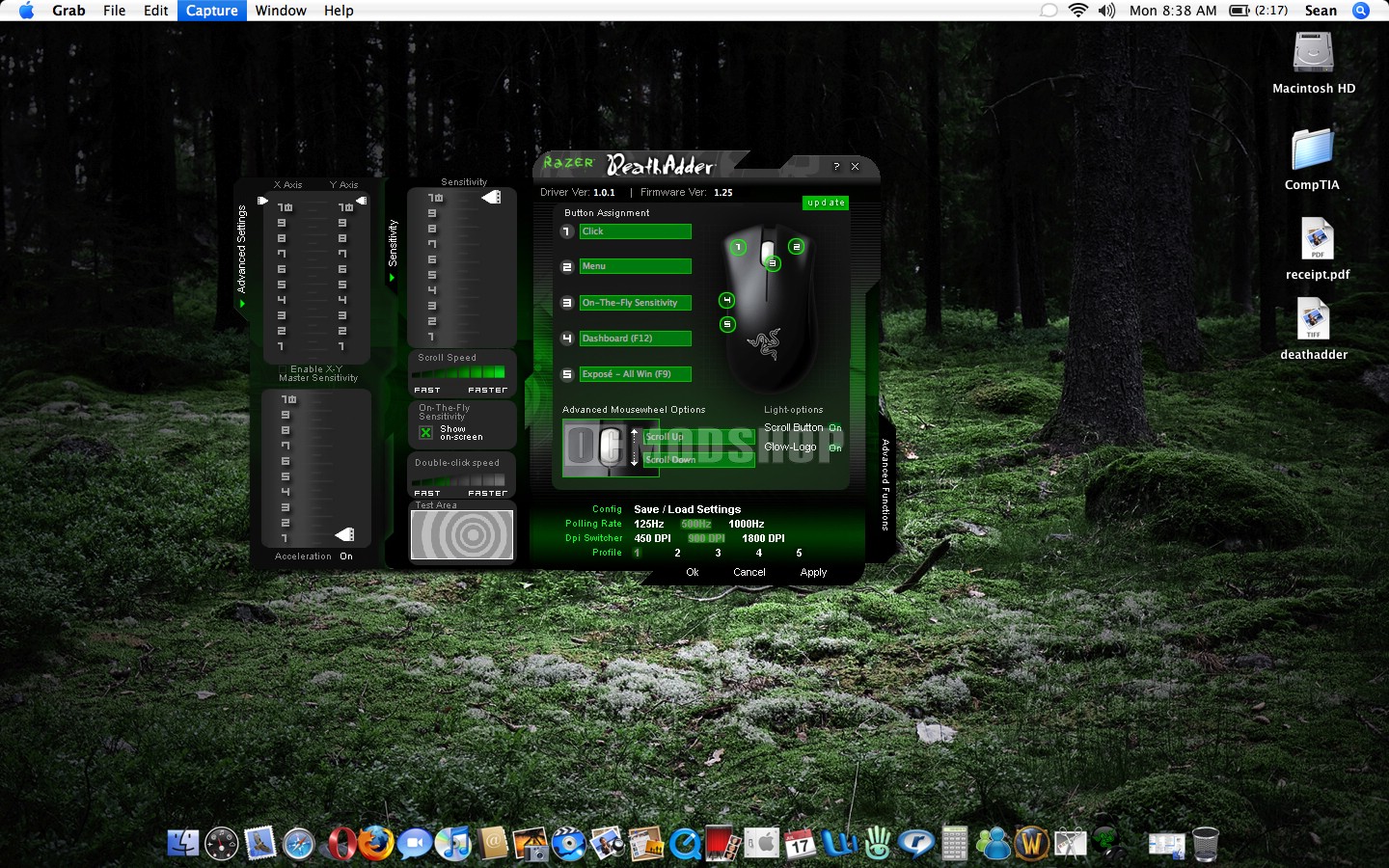Open the File menu
The height and width of the screenshot is (868, 1389).
(x=115, y=11)
